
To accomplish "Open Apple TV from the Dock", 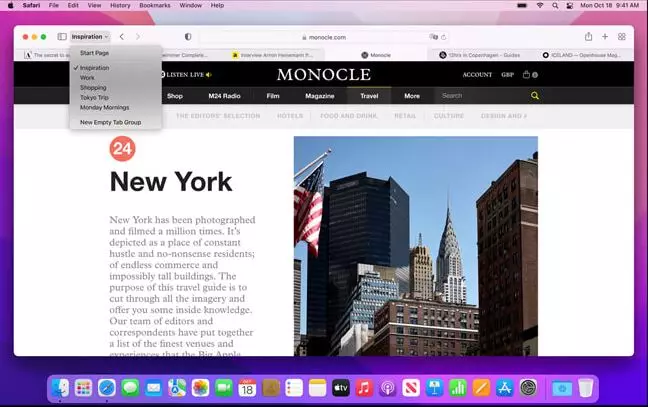I will coord(341,387).
